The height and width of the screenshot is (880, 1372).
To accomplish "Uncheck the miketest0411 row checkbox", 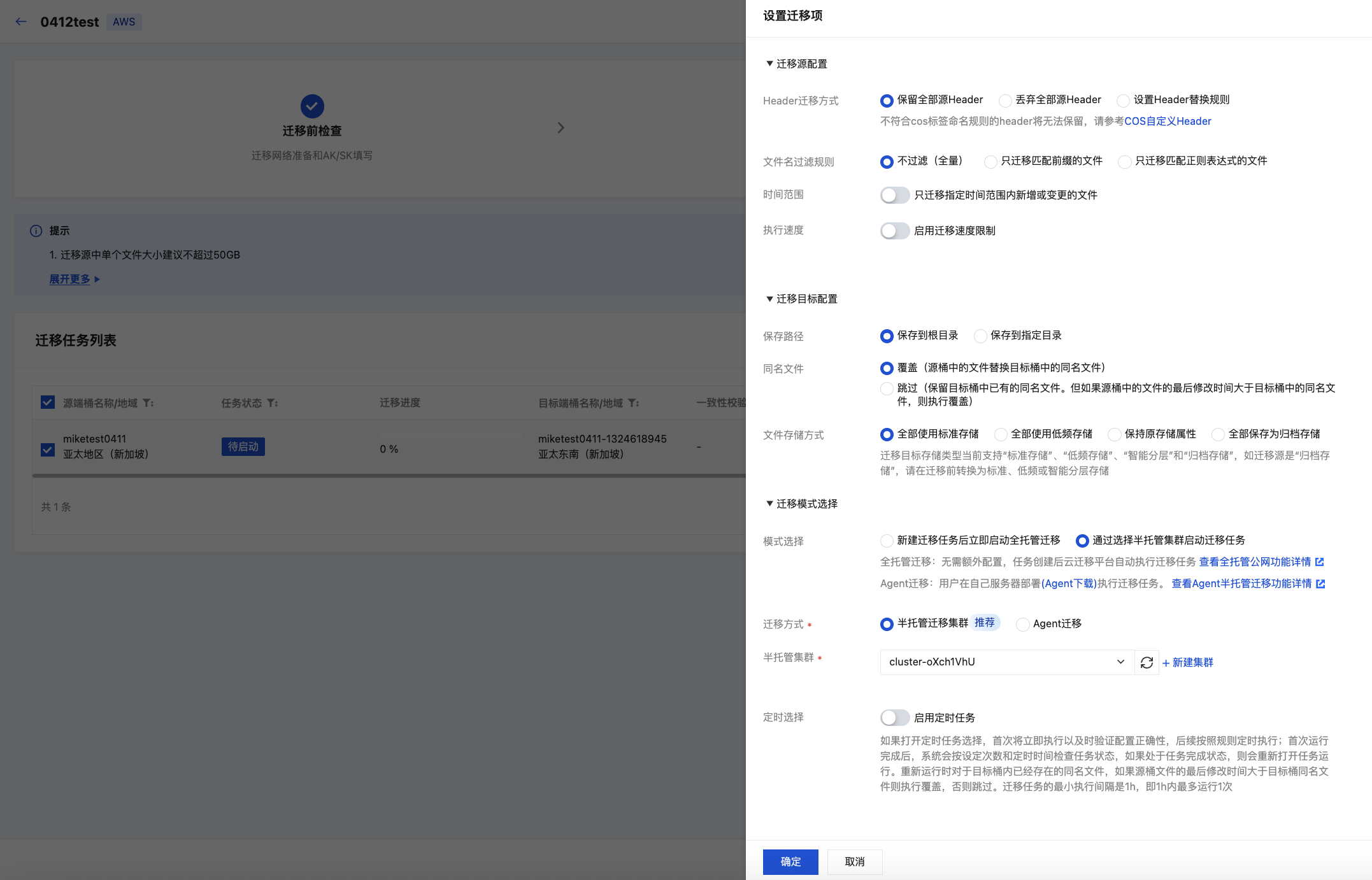I will [48, 450].
